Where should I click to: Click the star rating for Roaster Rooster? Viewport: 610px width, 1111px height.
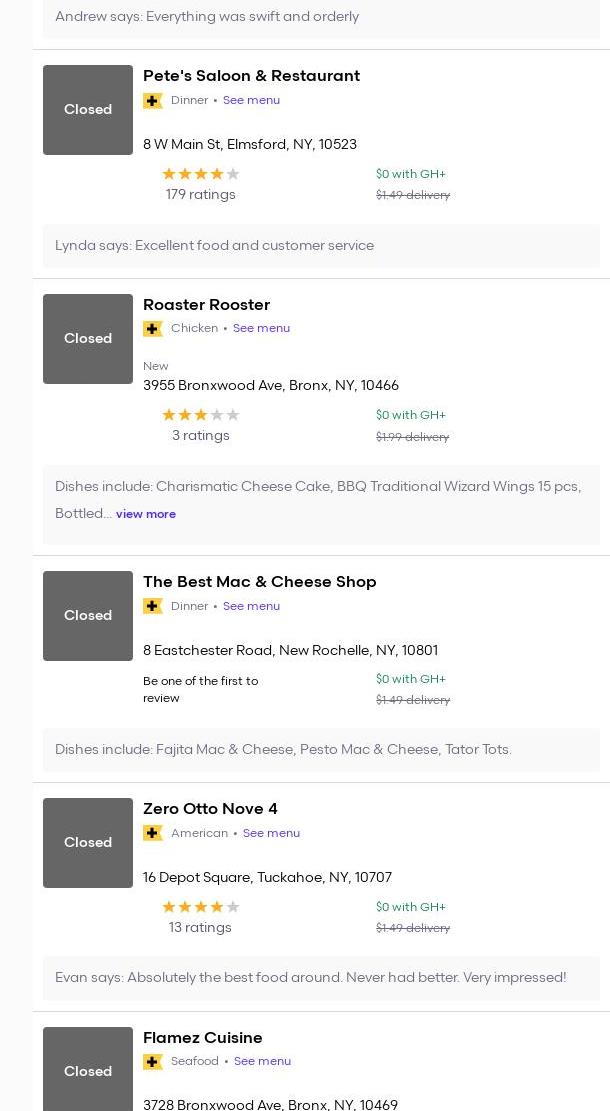tap(200, 415)
